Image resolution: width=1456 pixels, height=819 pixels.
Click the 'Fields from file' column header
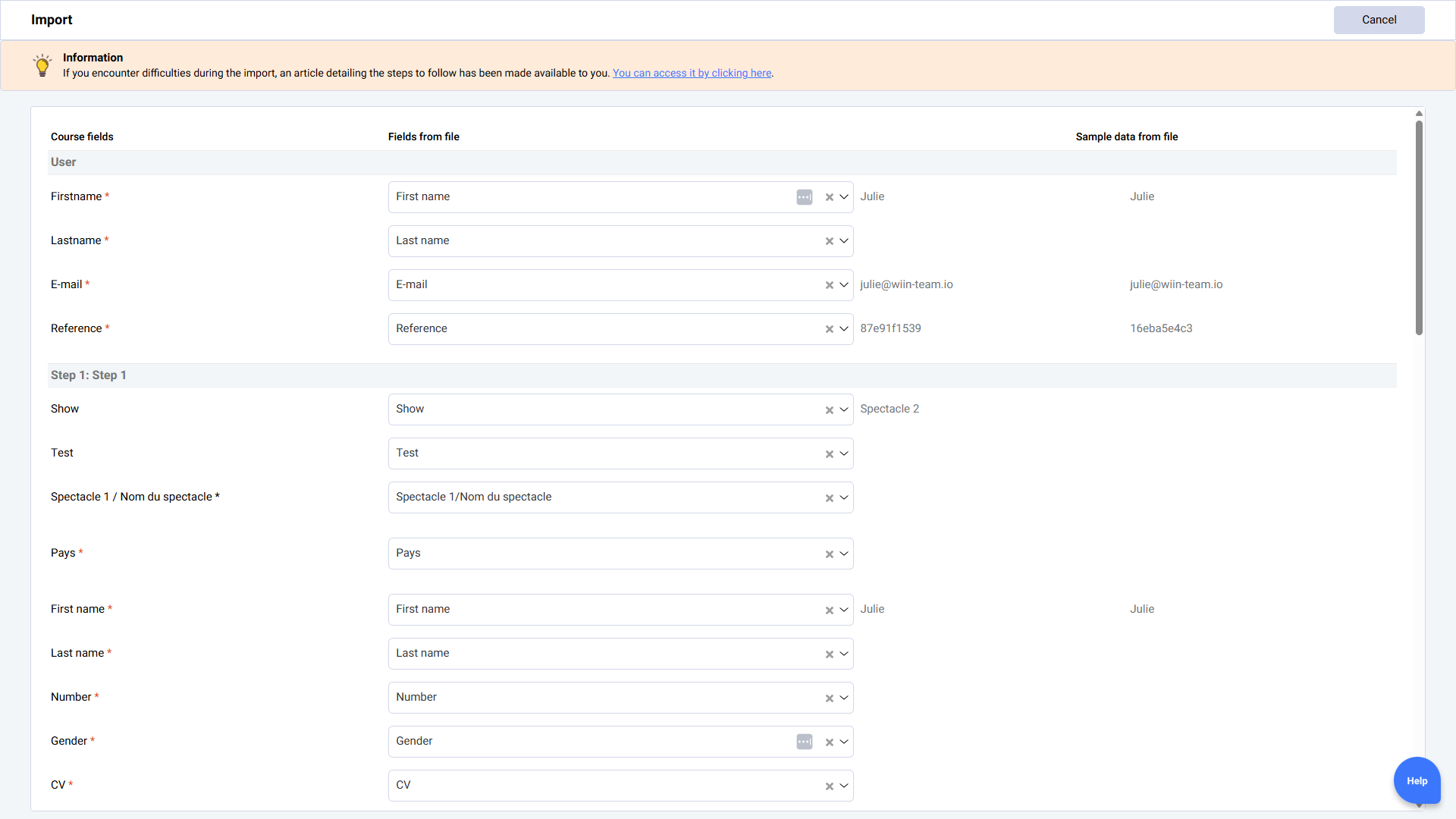click(x=423, y=136)
